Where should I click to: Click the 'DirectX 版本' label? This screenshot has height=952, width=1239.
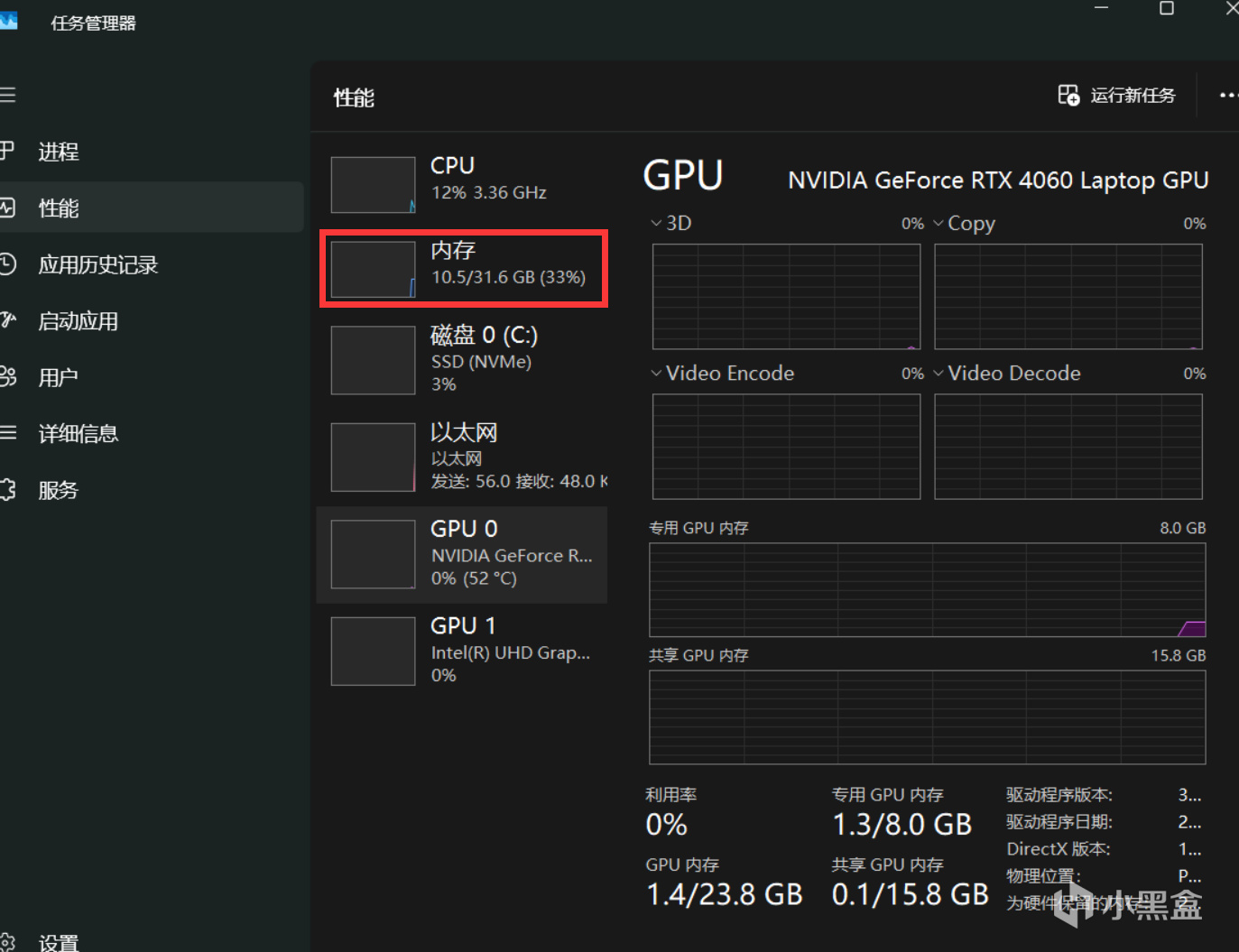pos(1059,849)
